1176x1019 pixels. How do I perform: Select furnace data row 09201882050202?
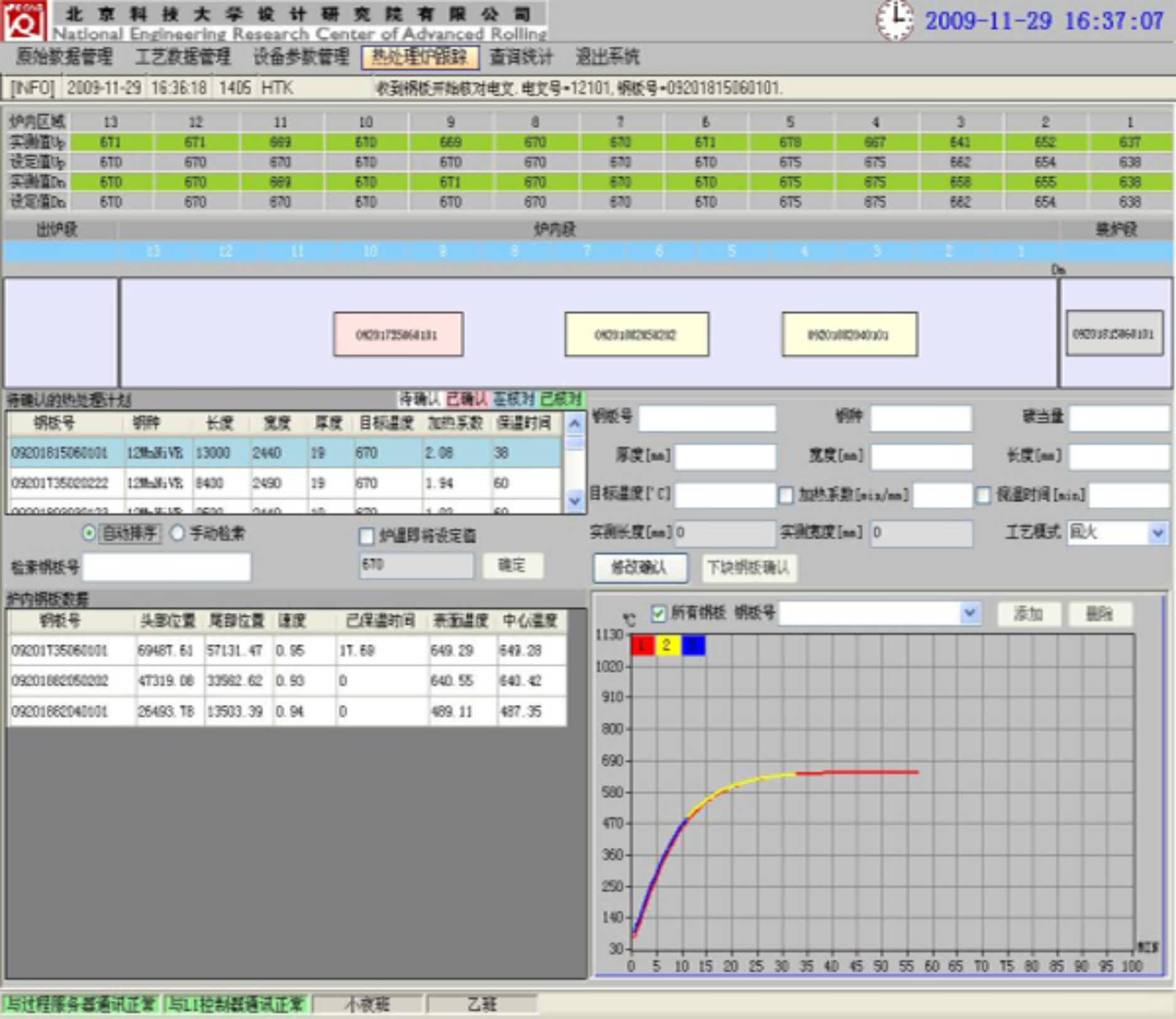[288, 680]
